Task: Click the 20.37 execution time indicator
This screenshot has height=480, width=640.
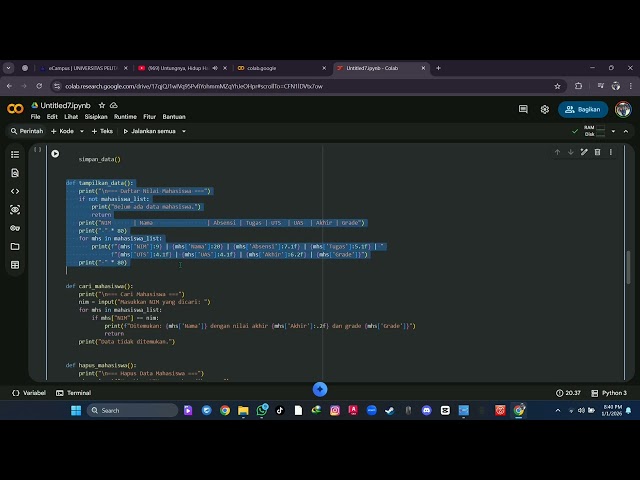Action: tap(568, 393)
